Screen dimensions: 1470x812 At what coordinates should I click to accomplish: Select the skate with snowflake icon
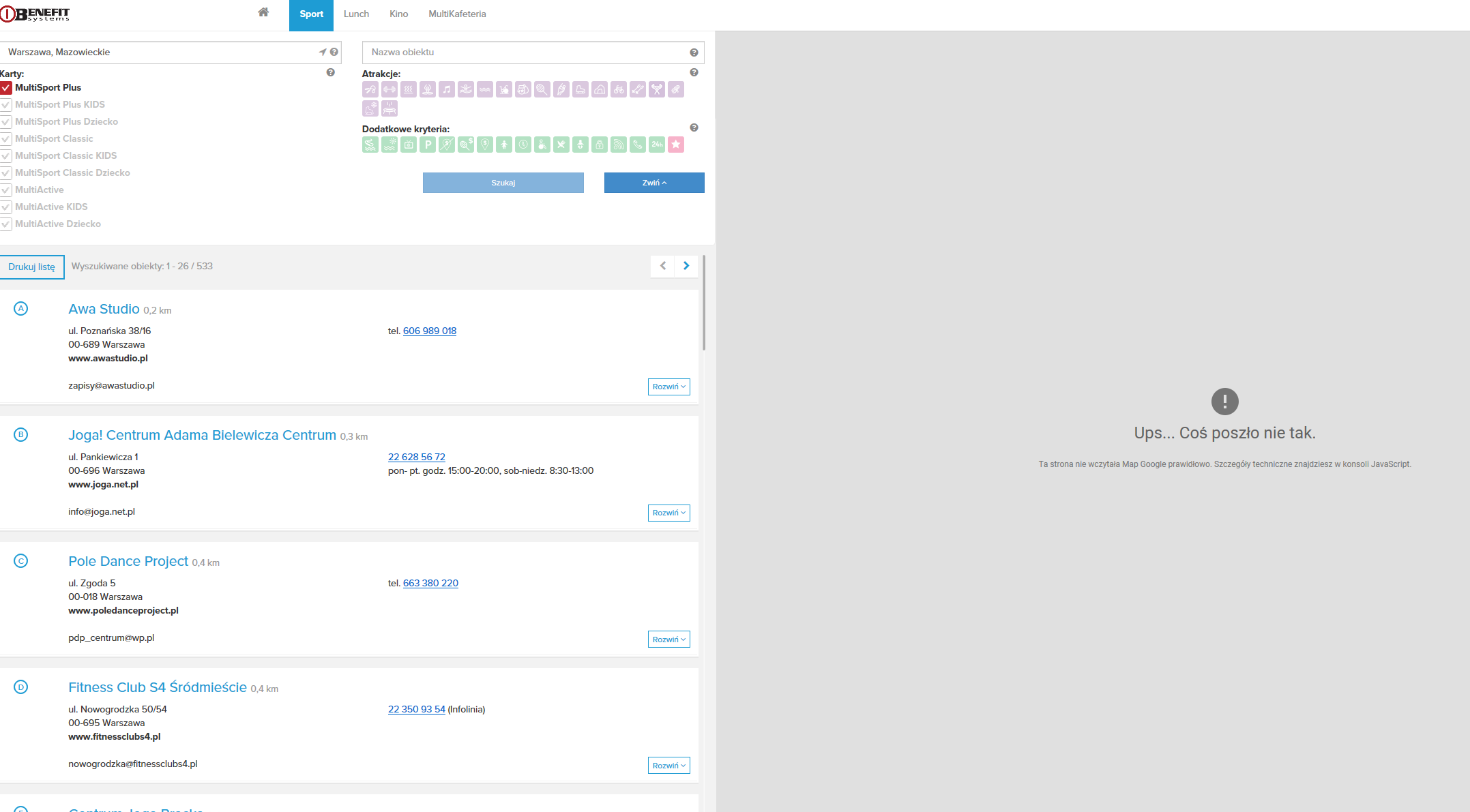[x=370, y=108]
